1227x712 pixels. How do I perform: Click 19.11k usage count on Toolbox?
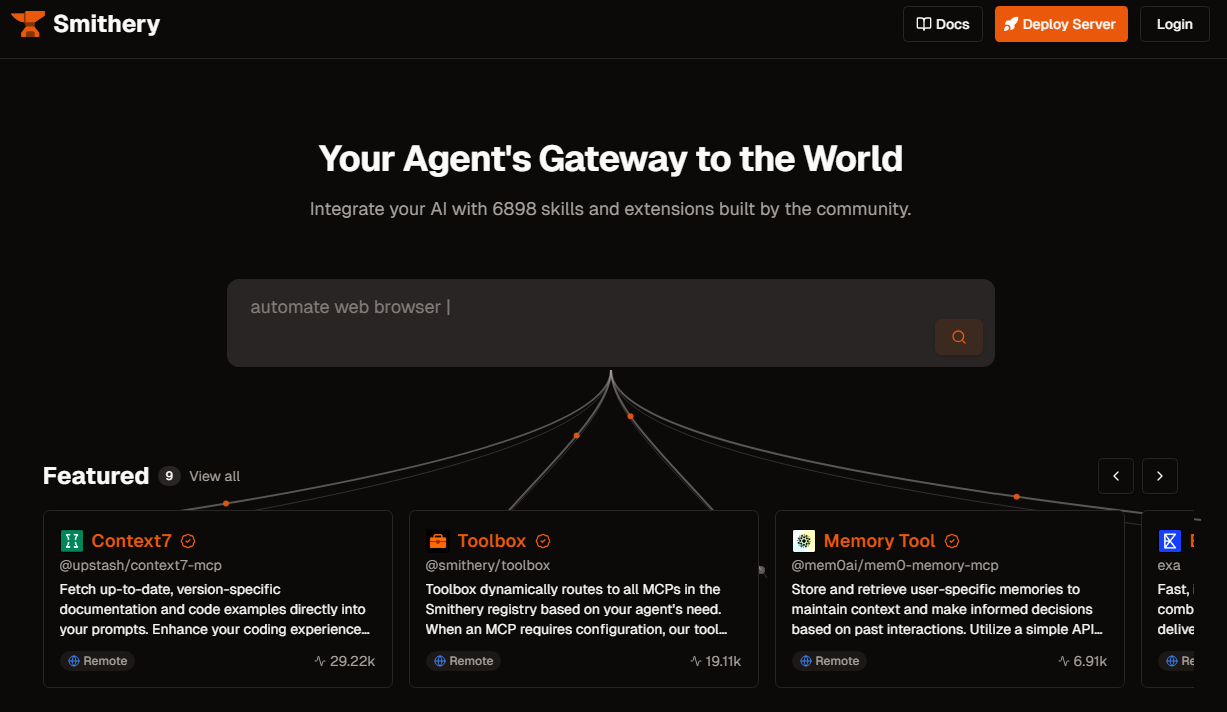[x=716, y=661]
